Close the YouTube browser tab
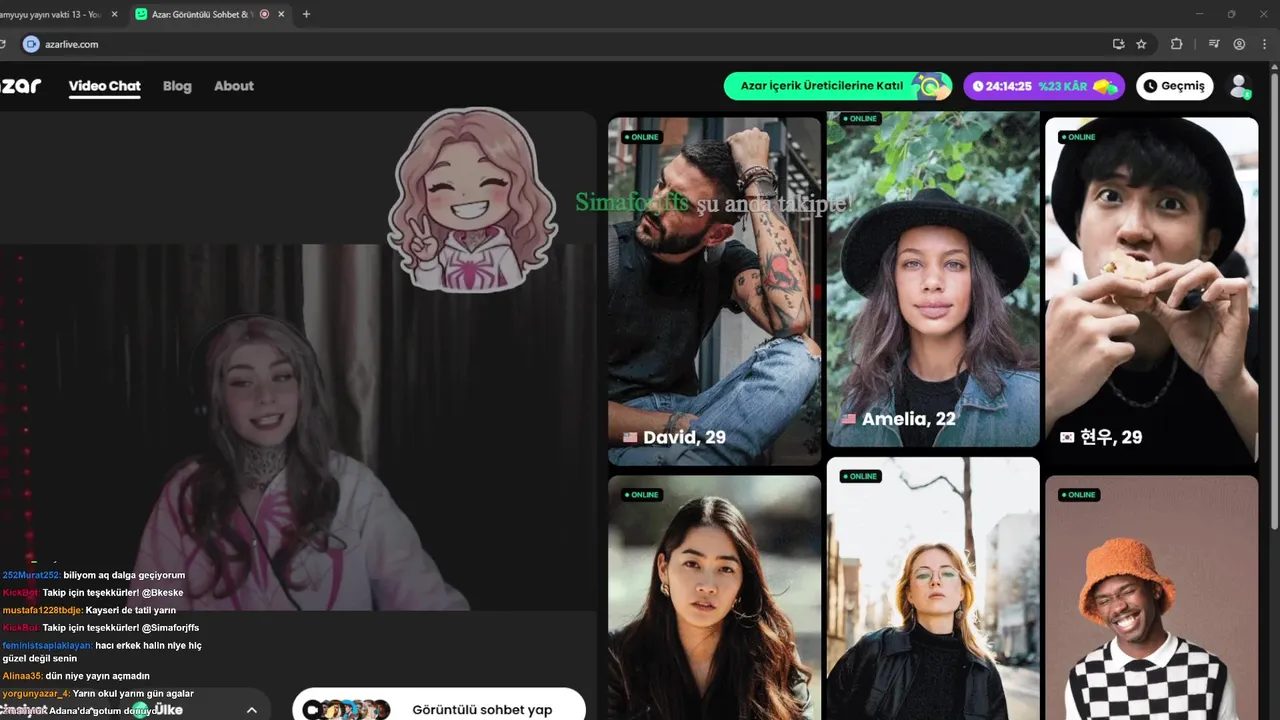1280x720 pixels. [114, 14]
